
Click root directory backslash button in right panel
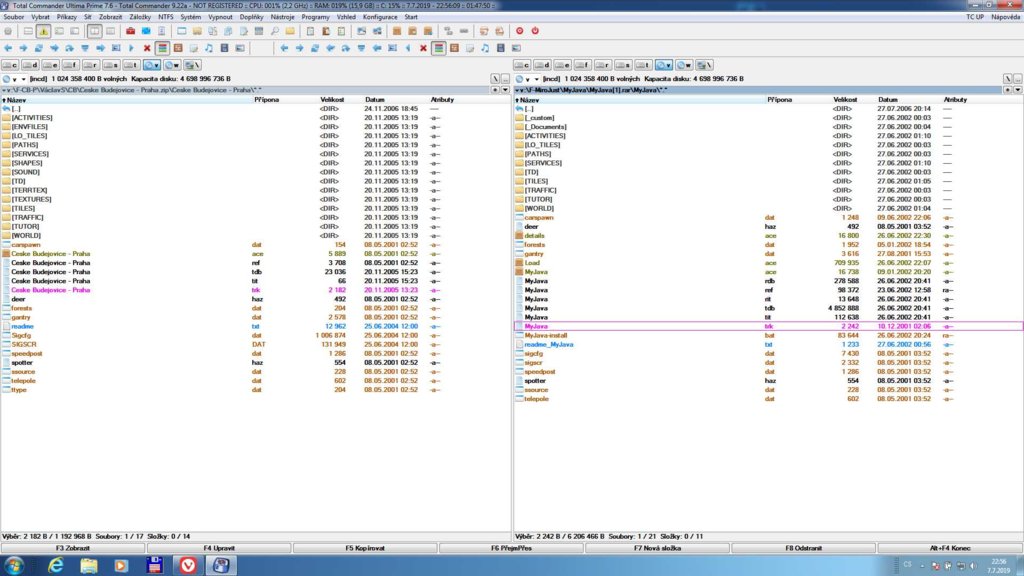(x=1008, y=78)
